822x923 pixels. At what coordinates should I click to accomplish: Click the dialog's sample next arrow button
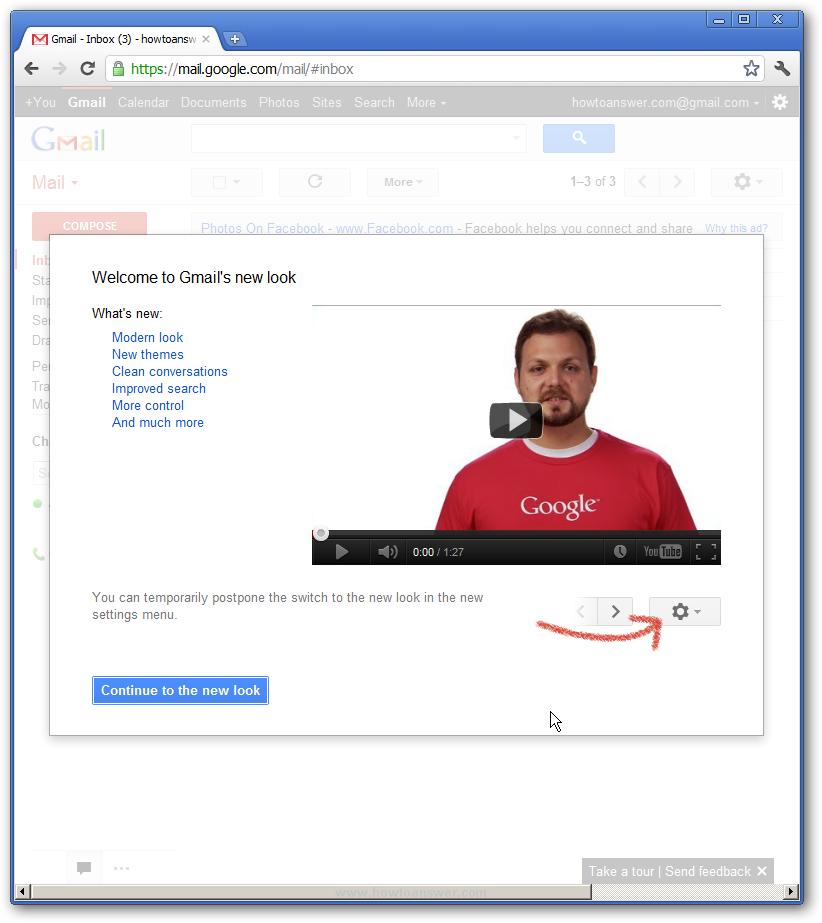[615, 612]
